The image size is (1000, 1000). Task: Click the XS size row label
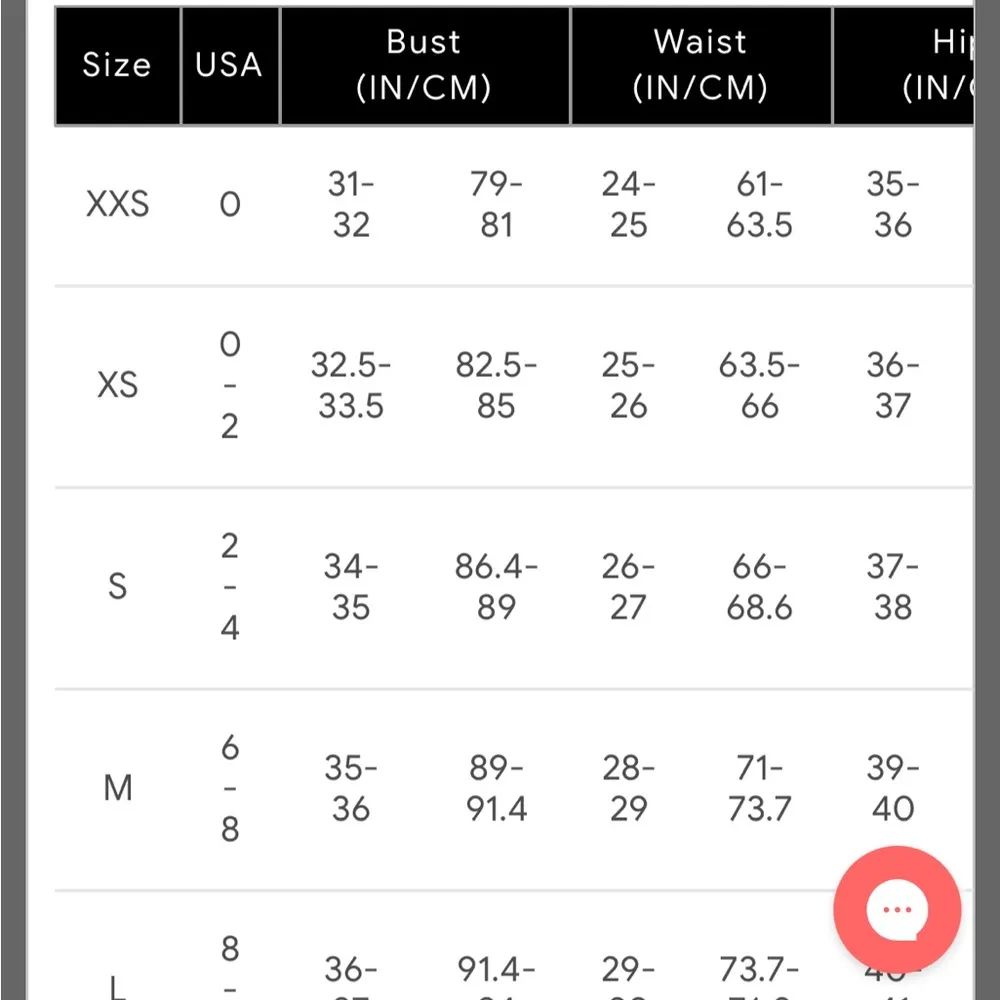click(117, 385)
